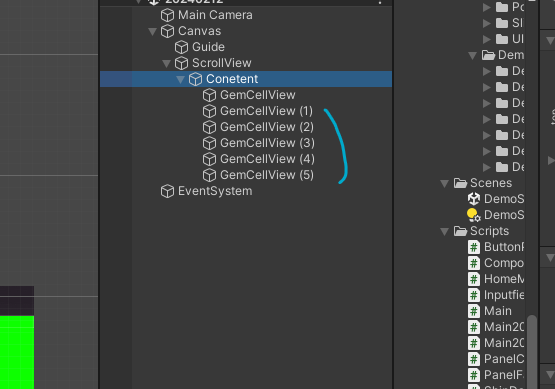This screenshot has height=389, width=555.
Task: Click the Scripts folder icon
Action: [x=460, y=231]
